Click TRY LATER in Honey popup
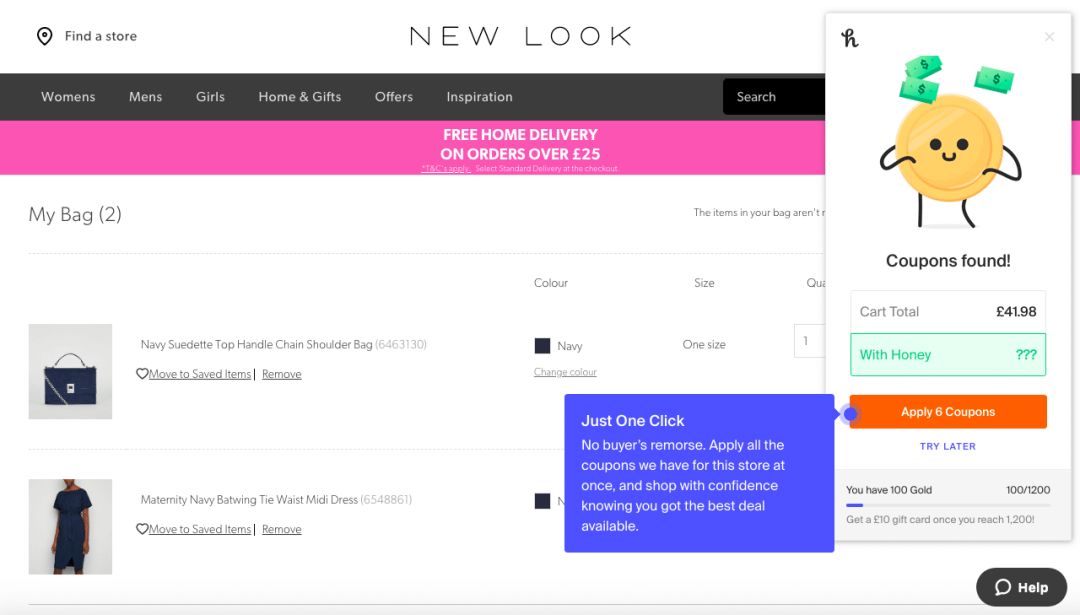 click(x=948, y=446)
